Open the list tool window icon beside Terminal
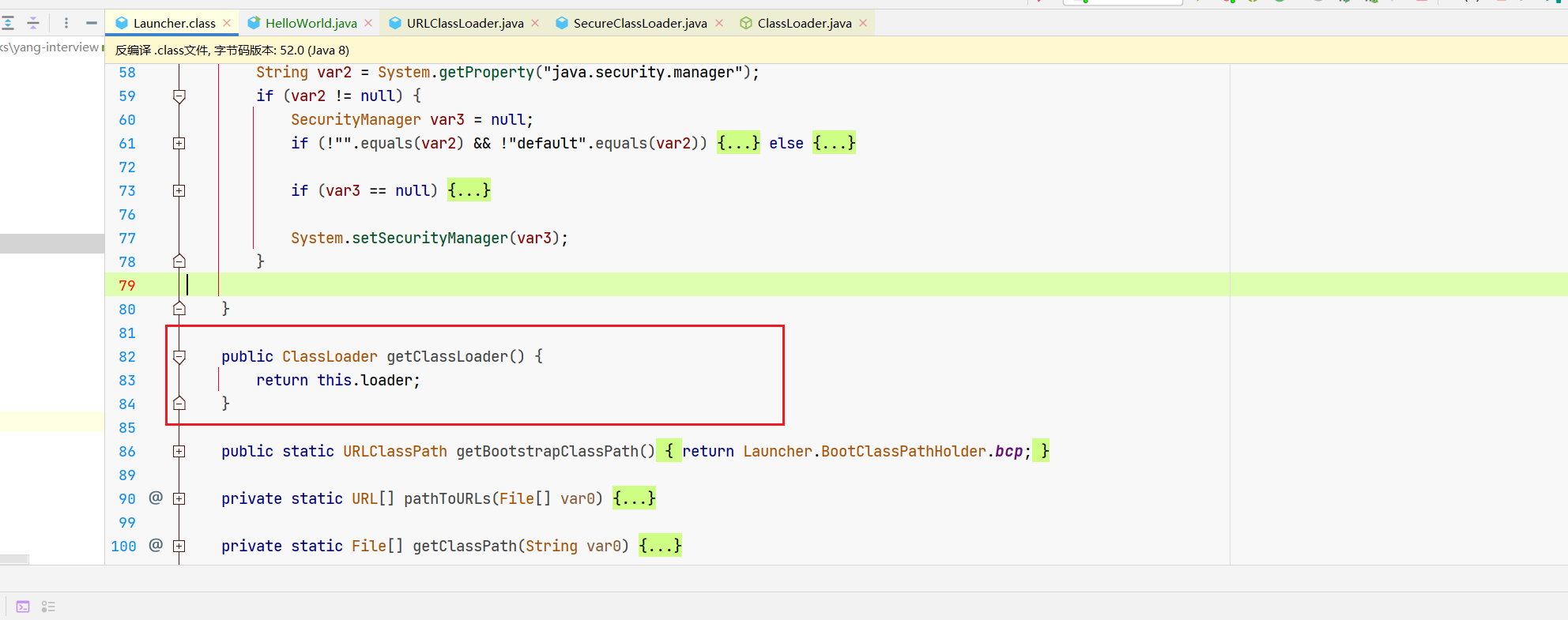The width and height of the screenshot is (1568, 620). [48, 607]
